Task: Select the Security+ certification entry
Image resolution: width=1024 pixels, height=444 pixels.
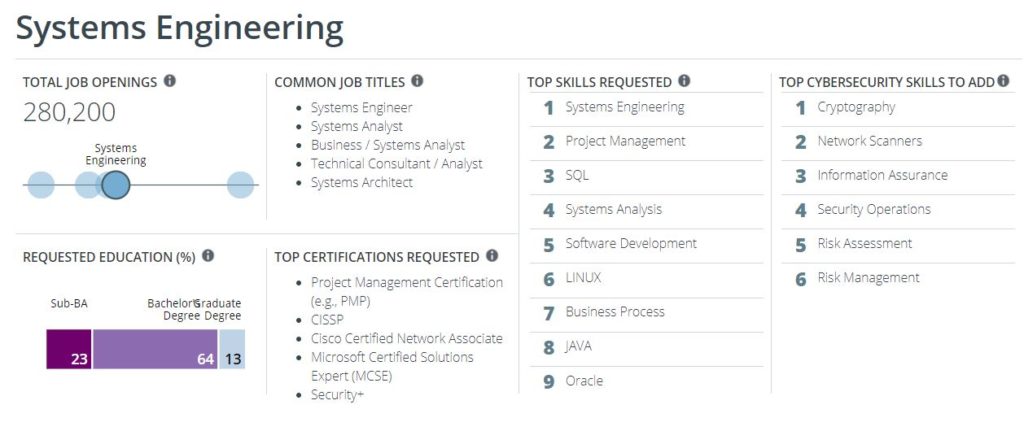Action: [x=337, y=394]
